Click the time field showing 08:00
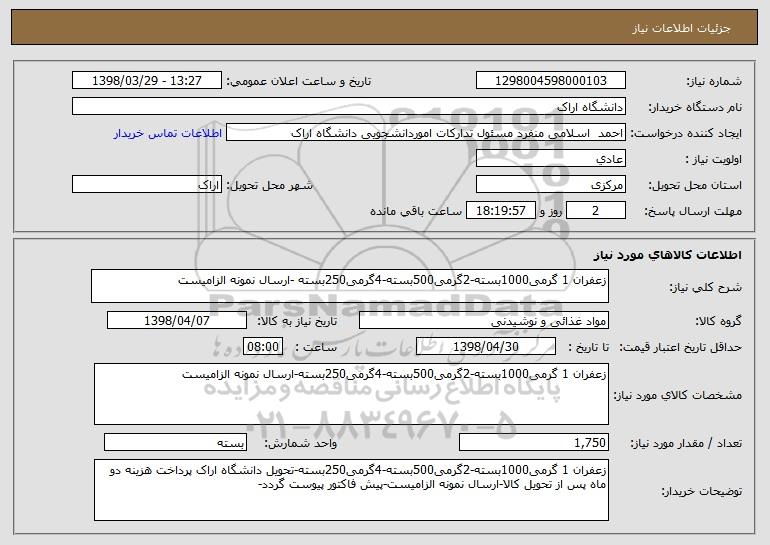 [x=263, y=346]
